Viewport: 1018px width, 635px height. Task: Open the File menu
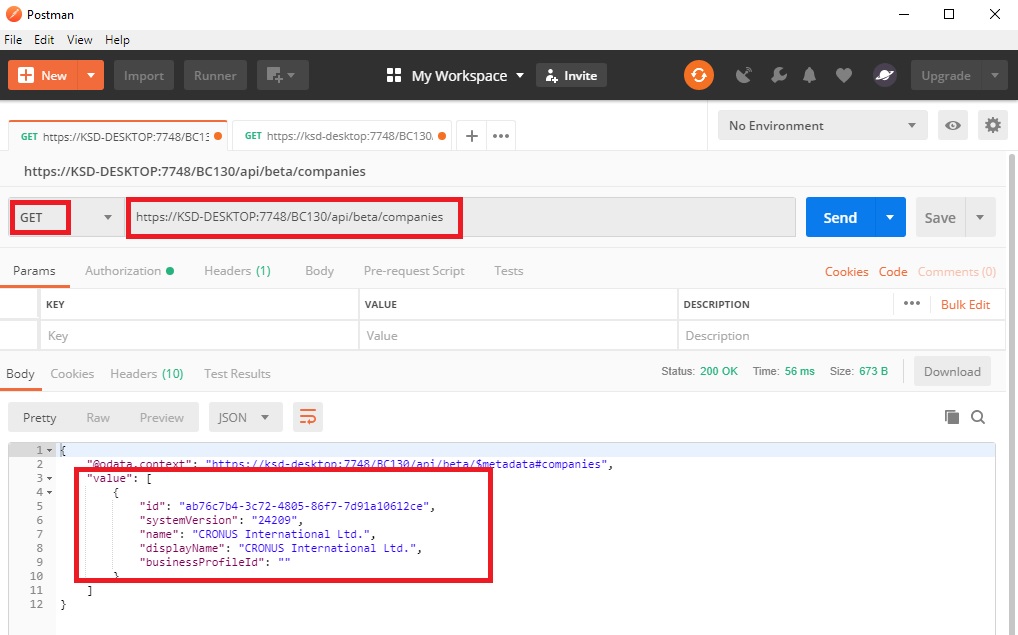(13, 40)
